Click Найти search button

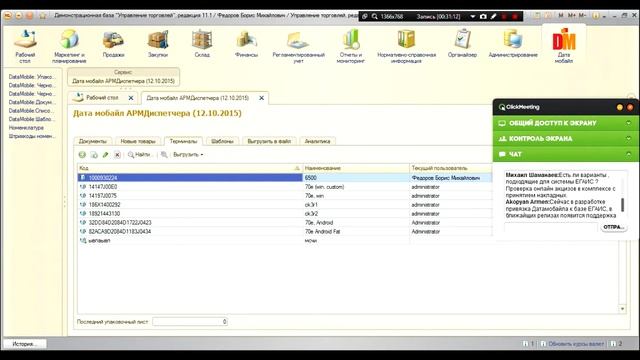(x=139, y=155)
